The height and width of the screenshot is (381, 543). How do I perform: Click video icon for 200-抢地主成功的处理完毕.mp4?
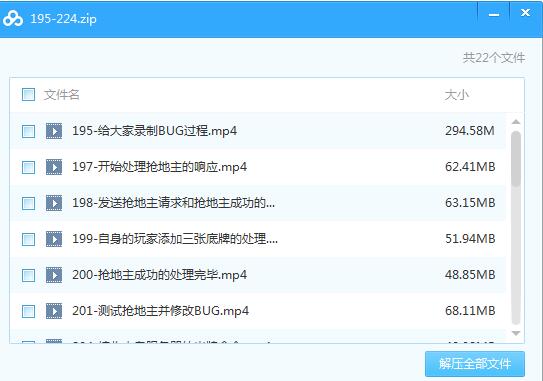point(54,275)
